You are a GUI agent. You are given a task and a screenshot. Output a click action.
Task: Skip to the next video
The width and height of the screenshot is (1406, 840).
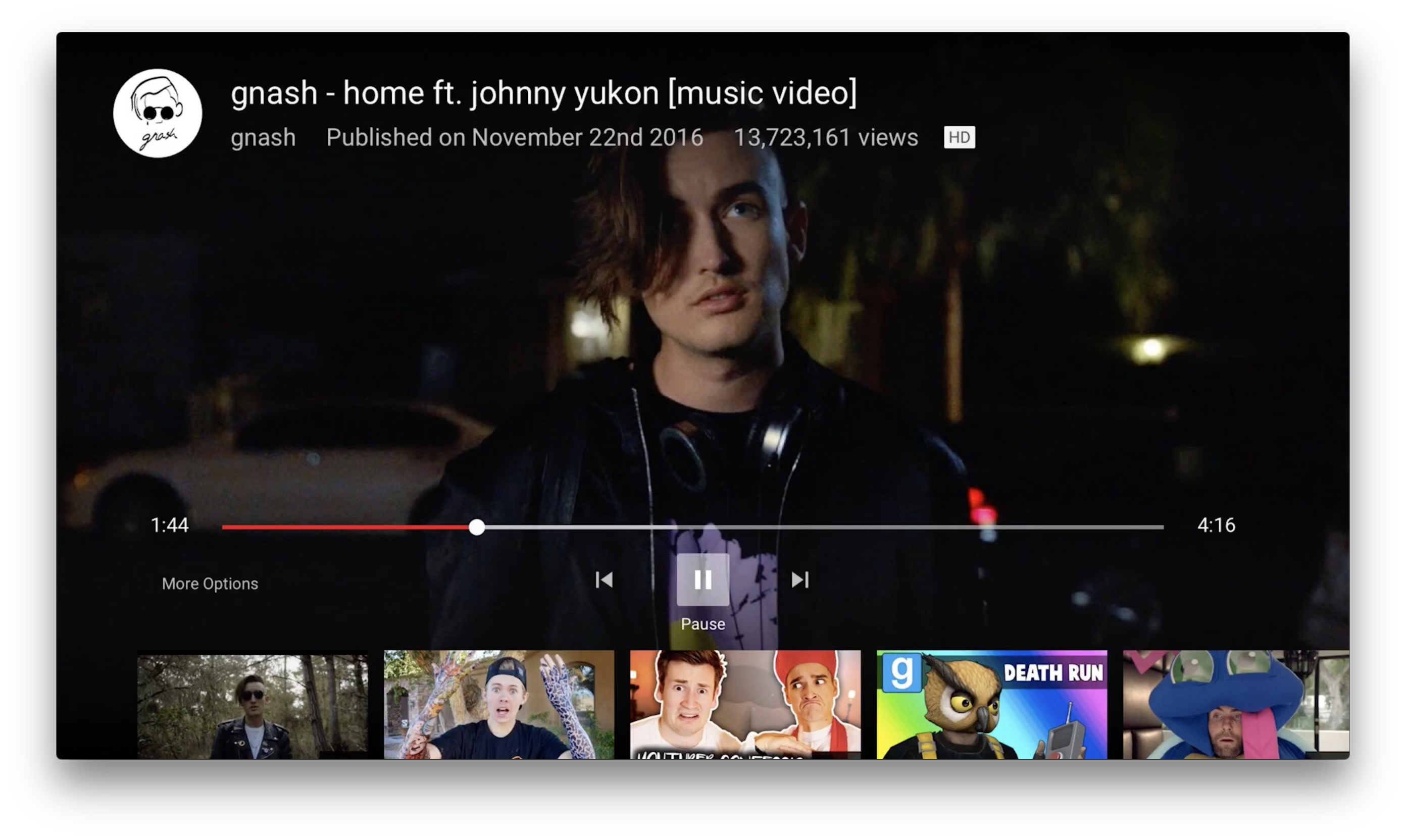800,580
